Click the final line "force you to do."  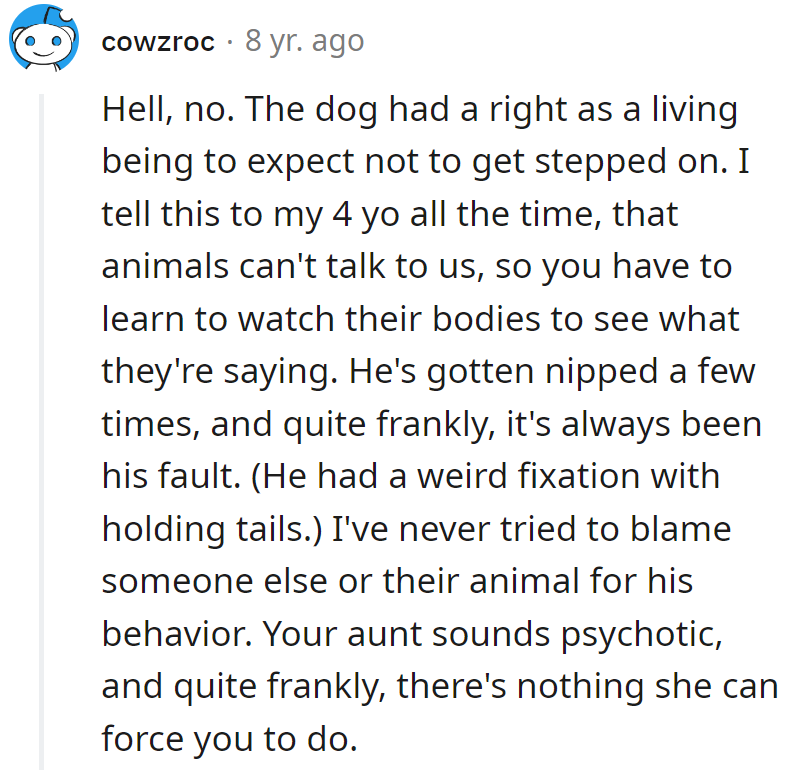click(x=228, y=738)
